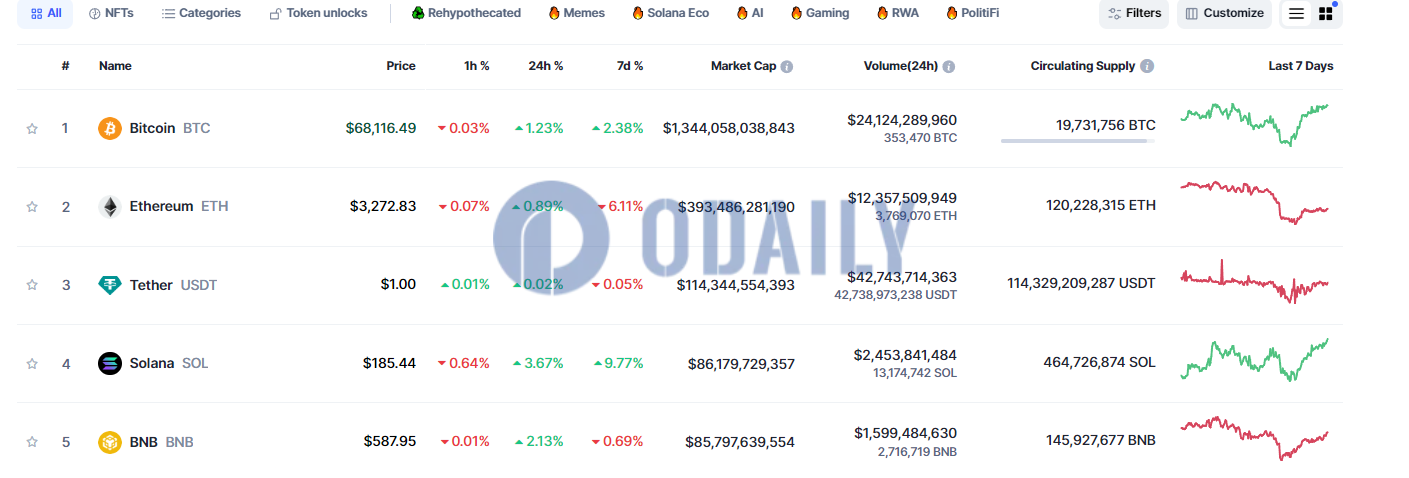Star Bitcoin to add to watchlist

32,128
